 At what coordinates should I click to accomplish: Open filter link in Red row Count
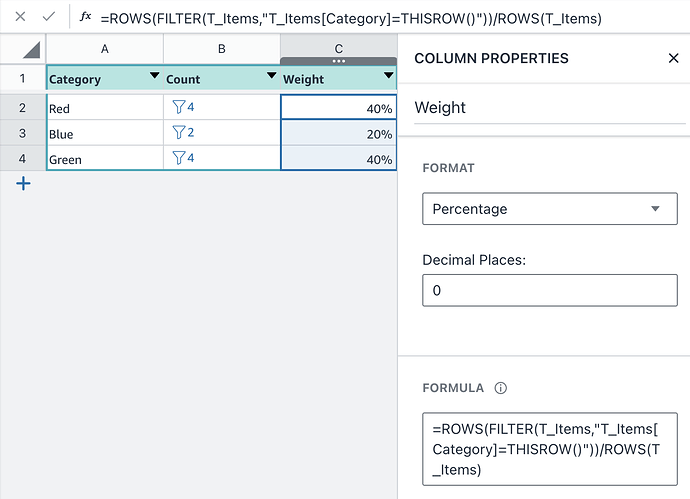pyautogui.click(x=183, y=106)
